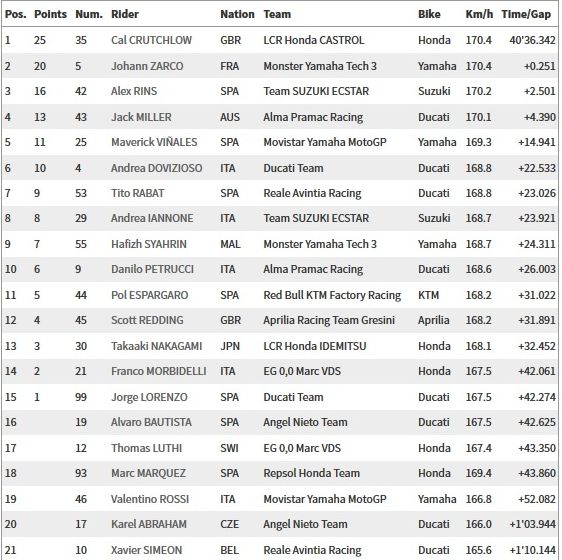Screen dimensions: 562x560
Task: Click the Points column header
Action: coord(50,14)
